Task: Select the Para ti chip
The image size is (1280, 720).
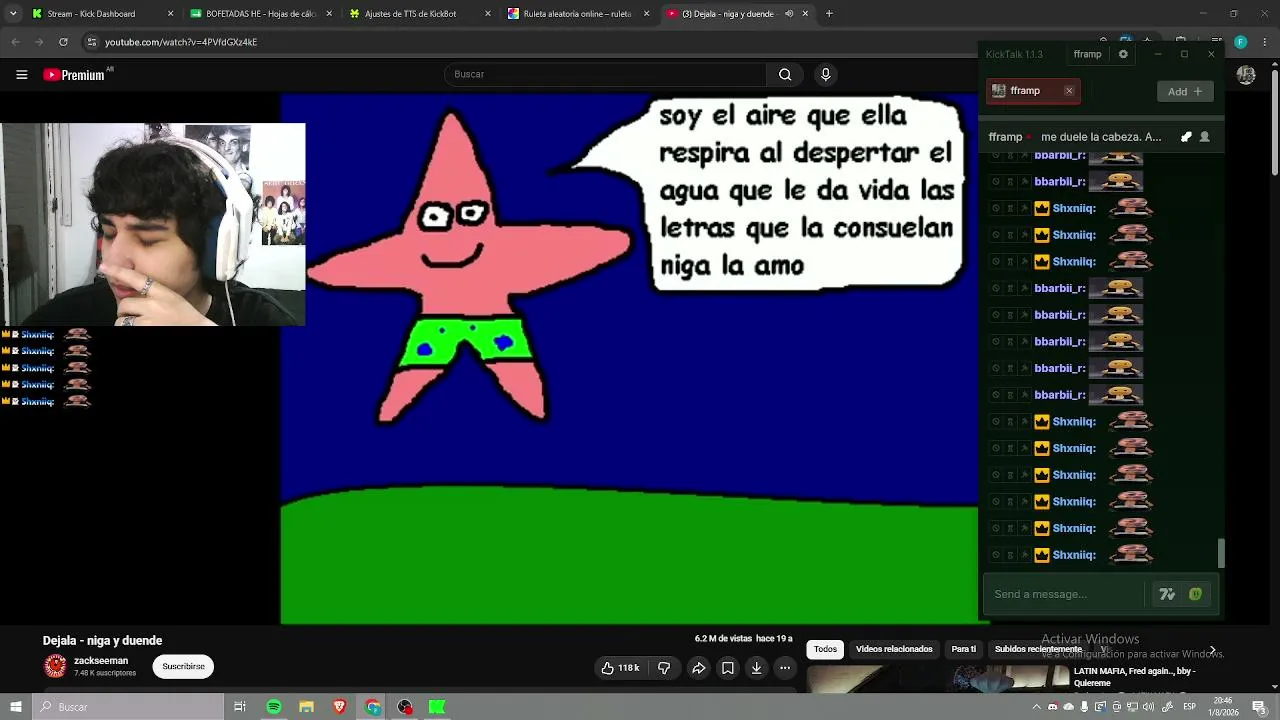Action: pos(963,649)
